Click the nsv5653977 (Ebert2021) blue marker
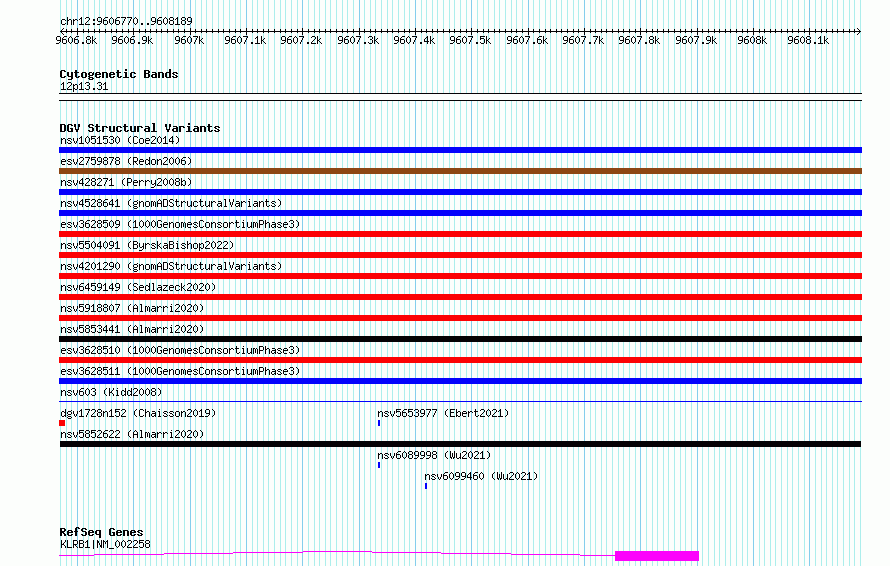This screenshot has height=566, width=890. 379,423
